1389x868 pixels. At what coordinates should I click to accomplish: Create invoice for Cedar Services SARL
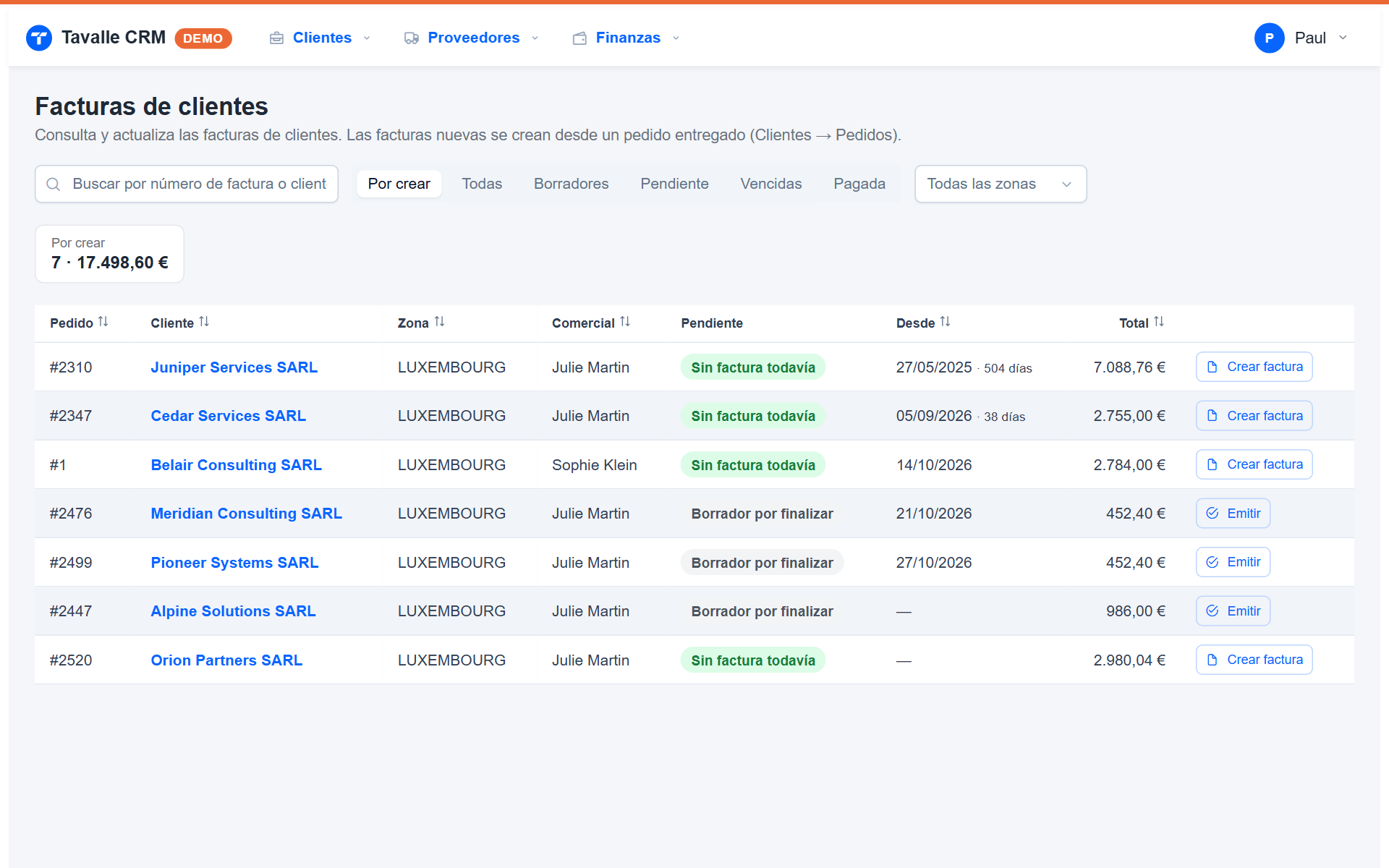pyautogui.click(x=1254, y=416)
